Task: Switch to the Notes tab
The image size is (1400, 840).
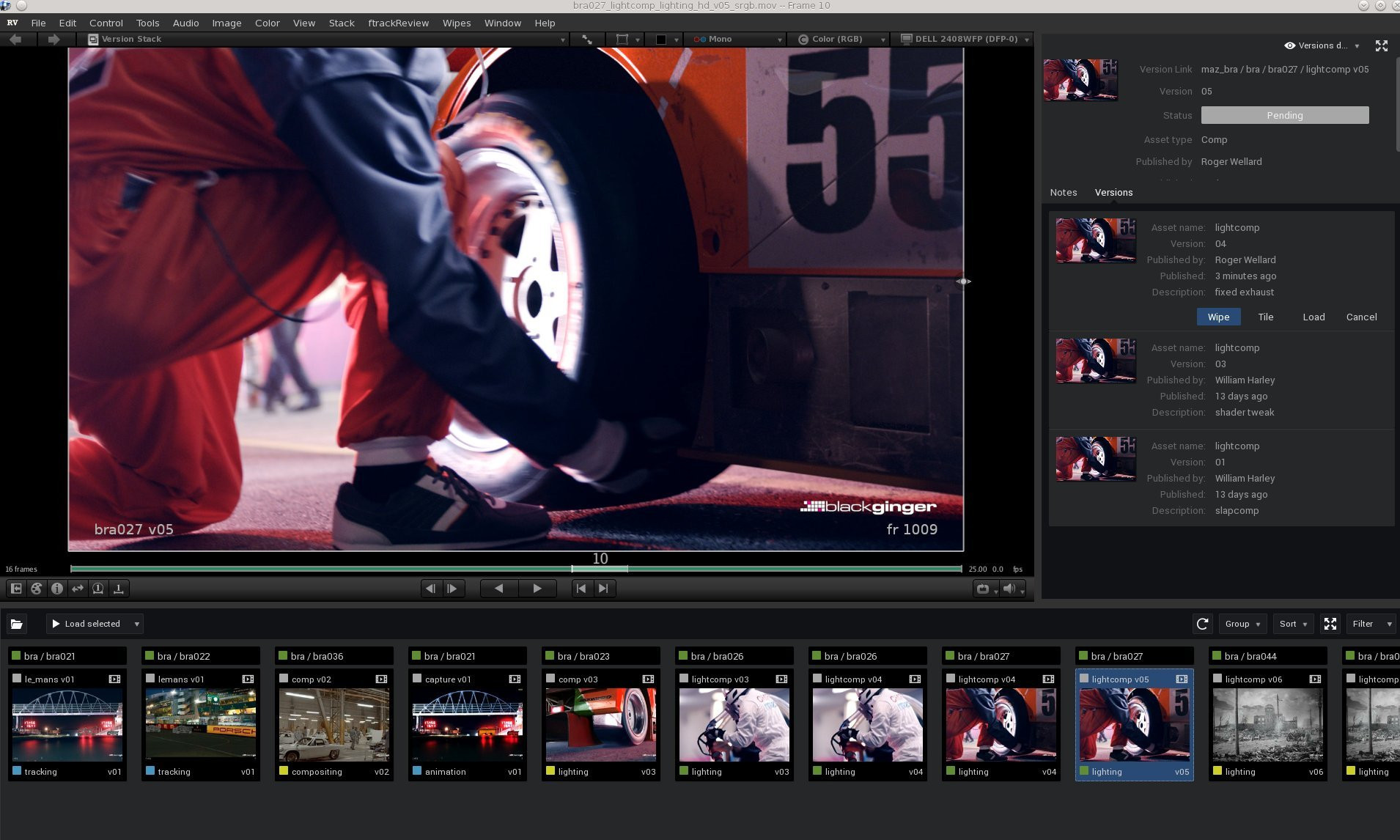Action: coord(1064,193)
